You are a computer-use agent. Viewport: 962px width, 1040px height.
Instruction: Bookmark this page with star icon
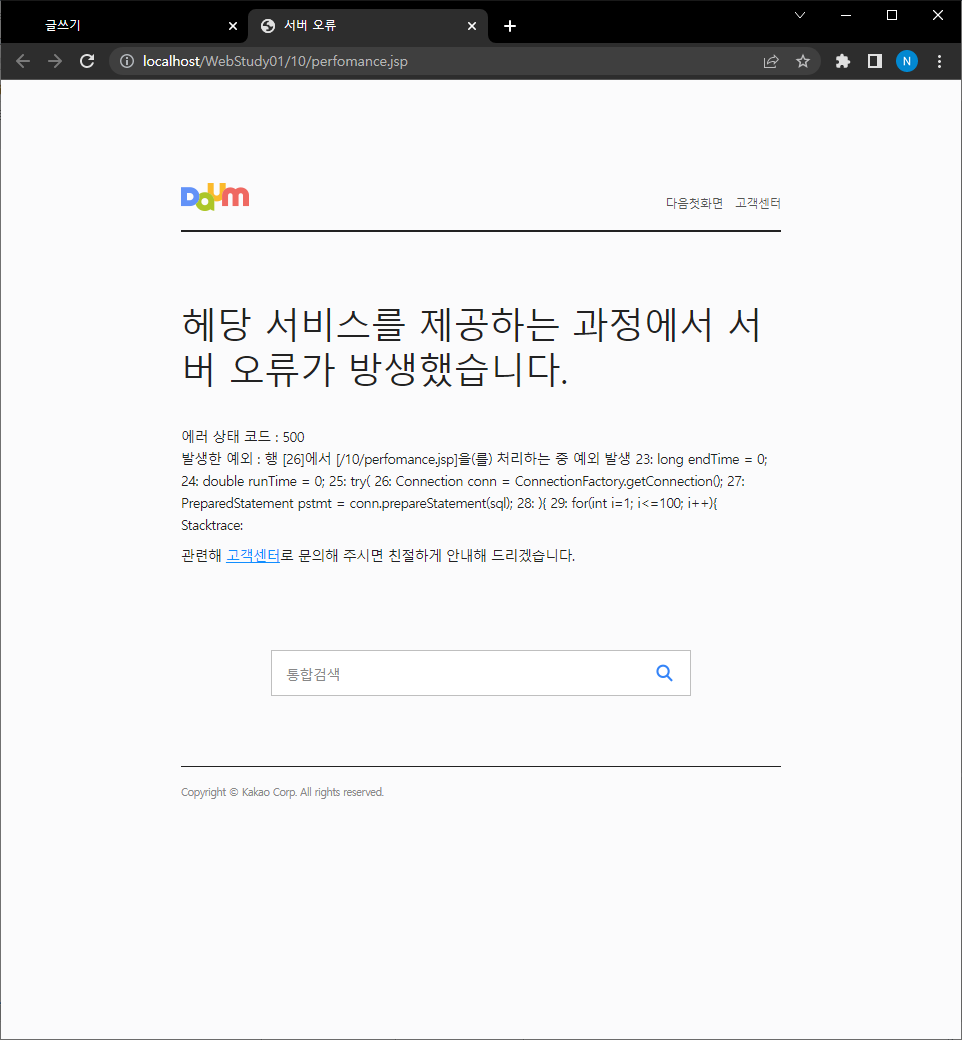pyautogui.click(x=803, y=61)
